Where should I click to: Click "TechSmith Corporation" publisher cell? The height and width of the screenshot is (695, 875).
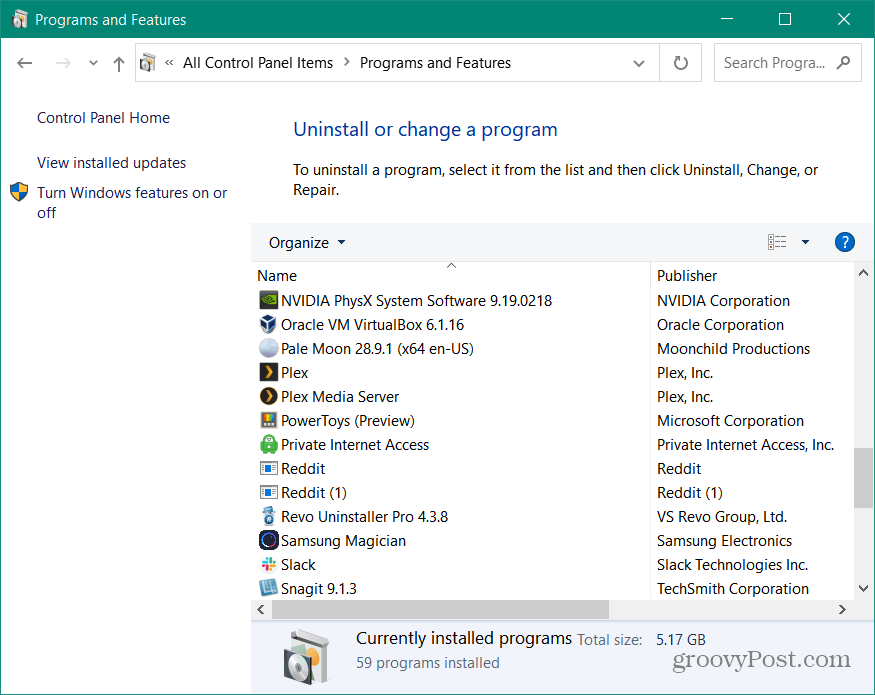click(733, 588)
